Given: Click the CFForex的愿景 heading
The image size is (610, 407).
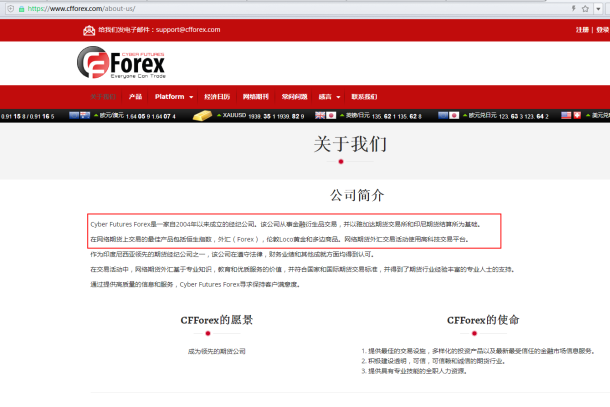Looking at the screenshot, I should click(217, 320).
